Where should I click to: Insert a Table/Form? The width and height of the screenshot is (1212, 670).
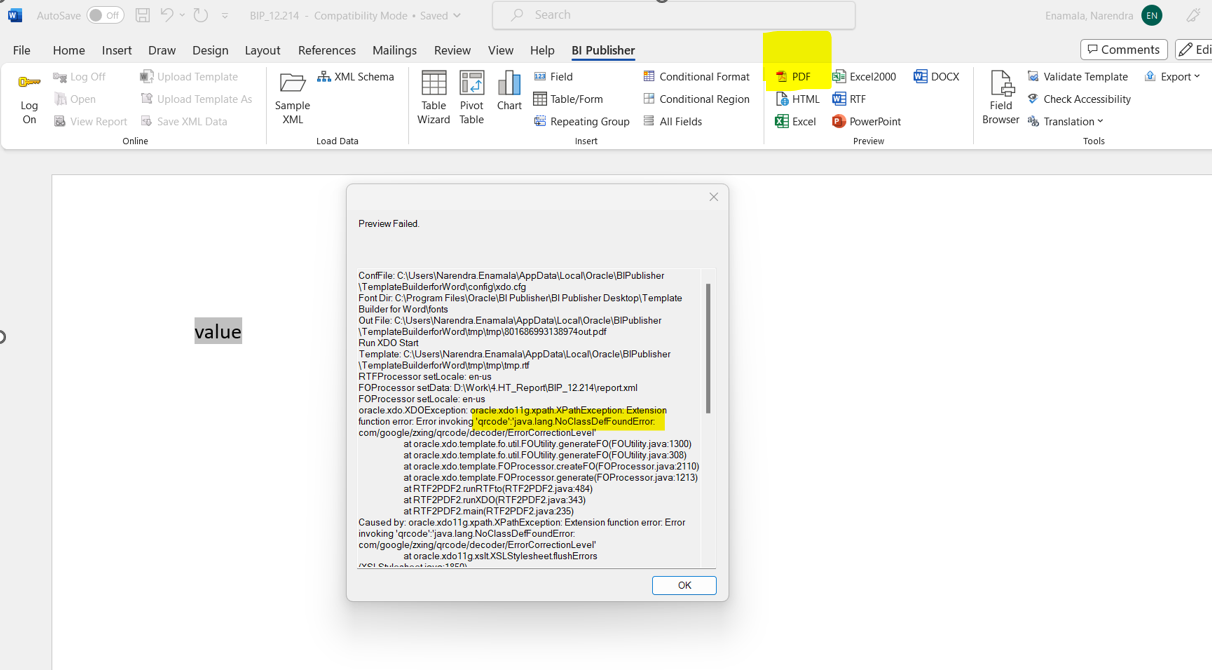(x=568, y=99)
